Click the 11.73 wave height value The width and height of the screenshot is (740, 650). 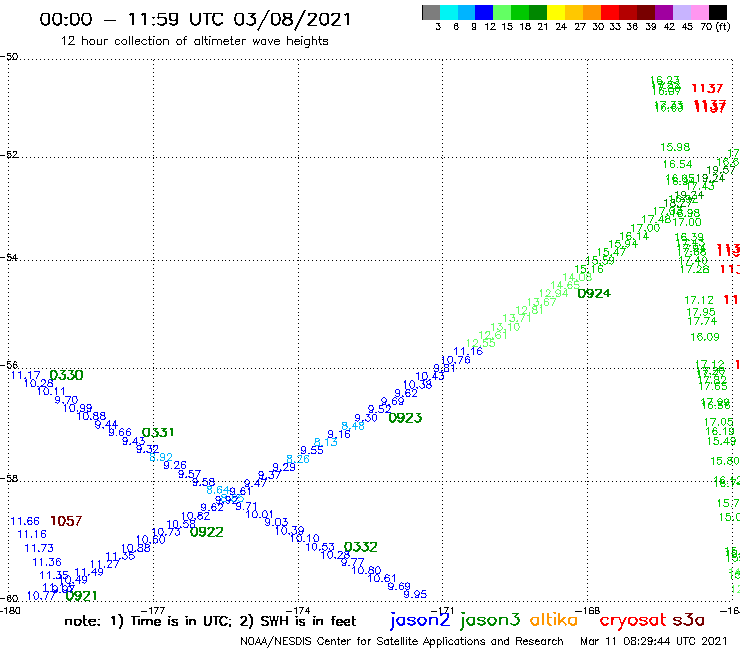[39, 548]
